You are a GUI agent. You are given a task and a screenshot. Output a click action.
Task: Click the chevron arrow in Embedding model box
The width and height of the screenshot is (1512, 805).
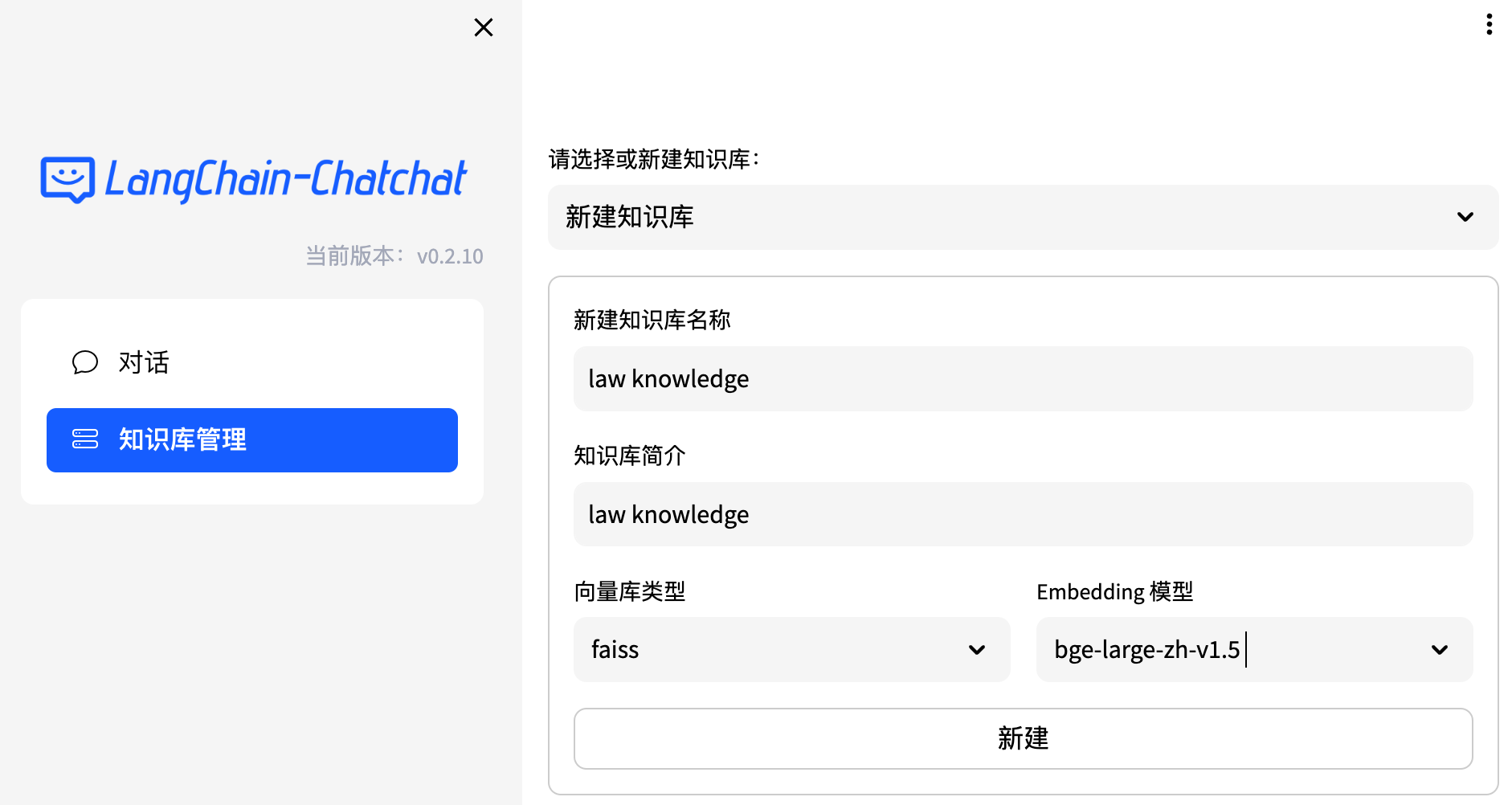pyautogui.click(x=1439, y=650)
